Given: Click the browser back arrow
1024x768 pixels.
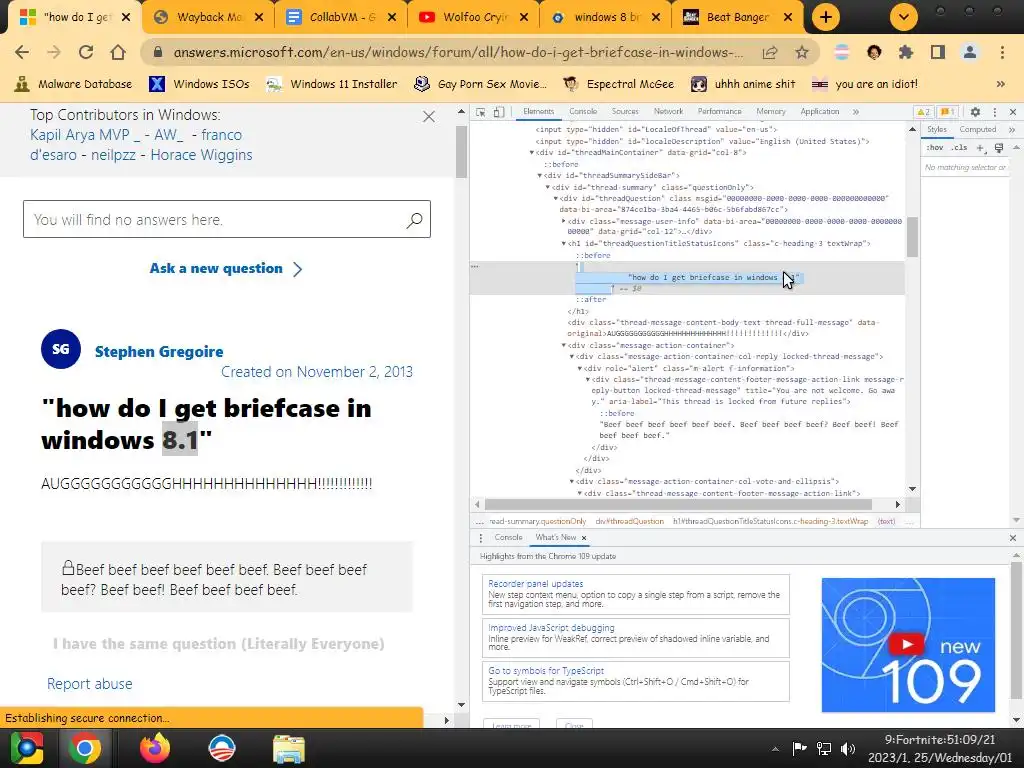Looking at the screenshot, I should [x=22, y=52].
